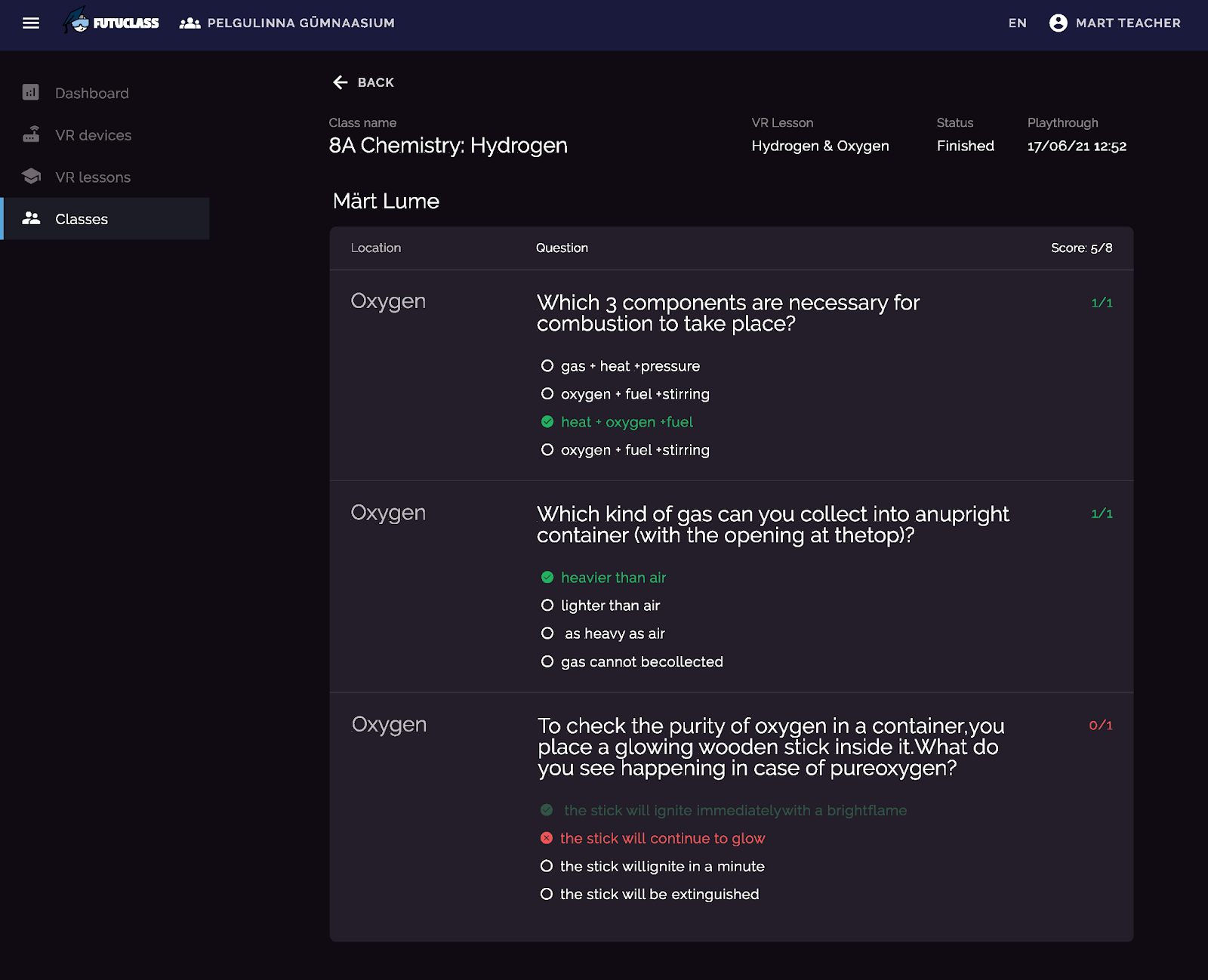
Task: Open Mart Teacher account avatar icon
Action: pyautogui.click(x=1058, y=23)
